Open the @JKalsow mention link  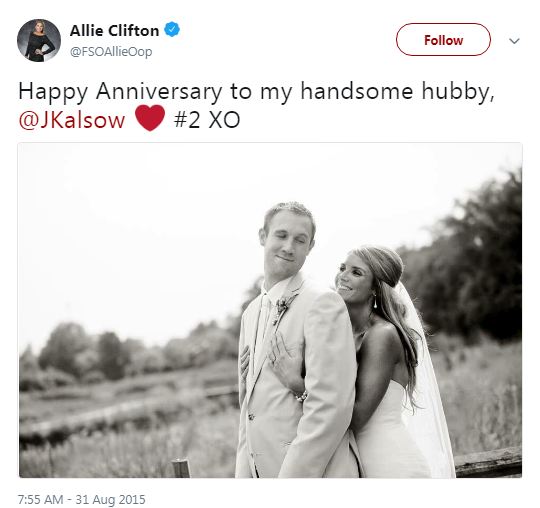72,120
